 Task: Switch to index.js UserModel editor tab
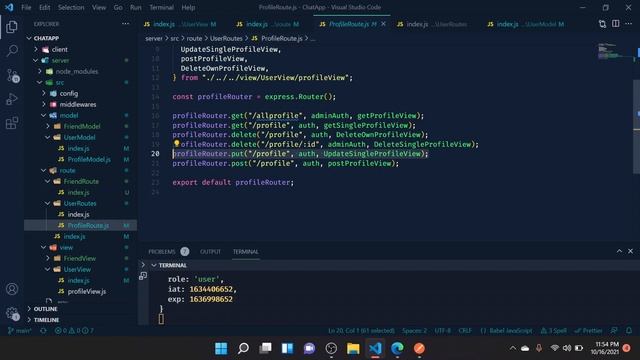click(526, 24)
